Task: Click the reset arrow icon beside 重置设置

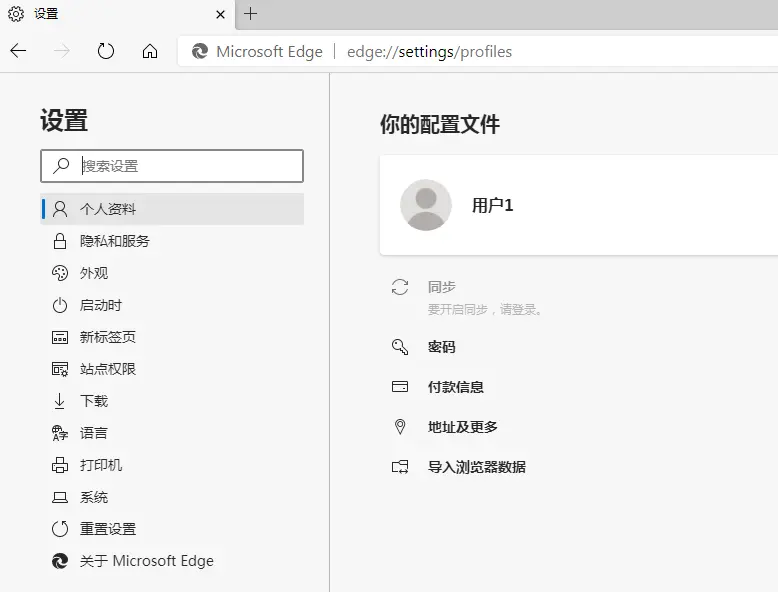Action: click(60, 529)
